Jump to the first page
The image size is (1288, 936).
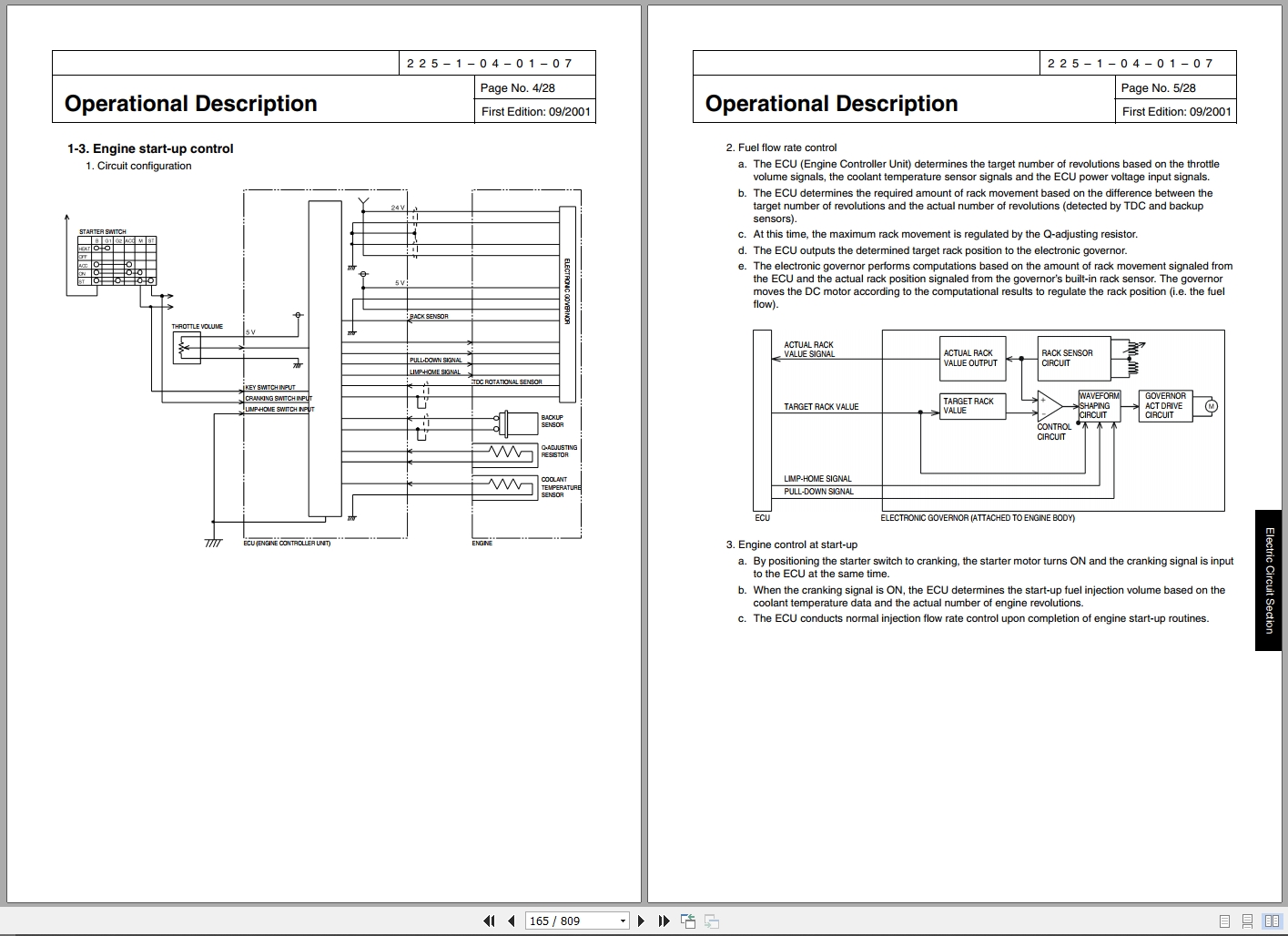(490, 921)
